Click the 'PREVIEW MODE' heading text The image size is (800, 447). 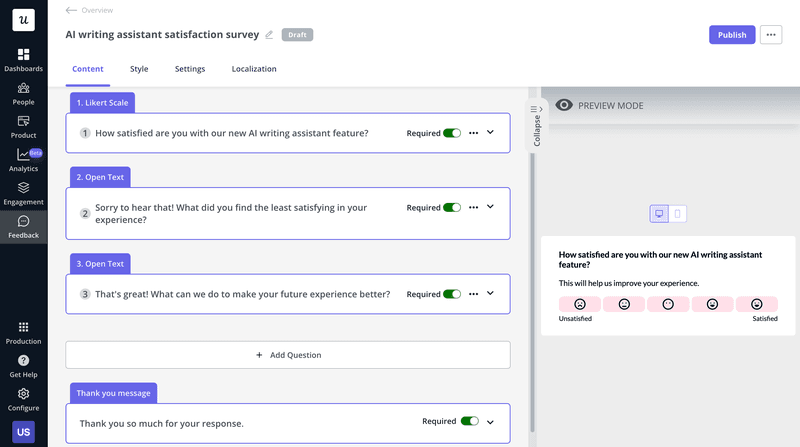coord(611,106)
